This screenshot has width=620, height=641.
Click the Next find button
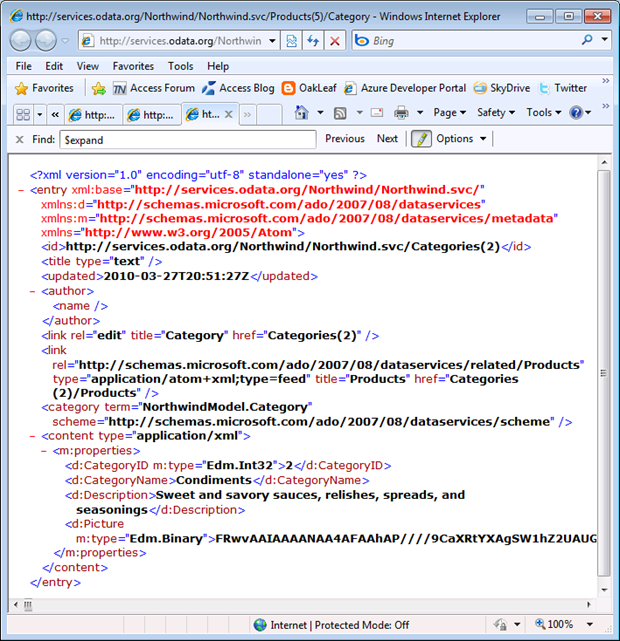coord(387,139)
